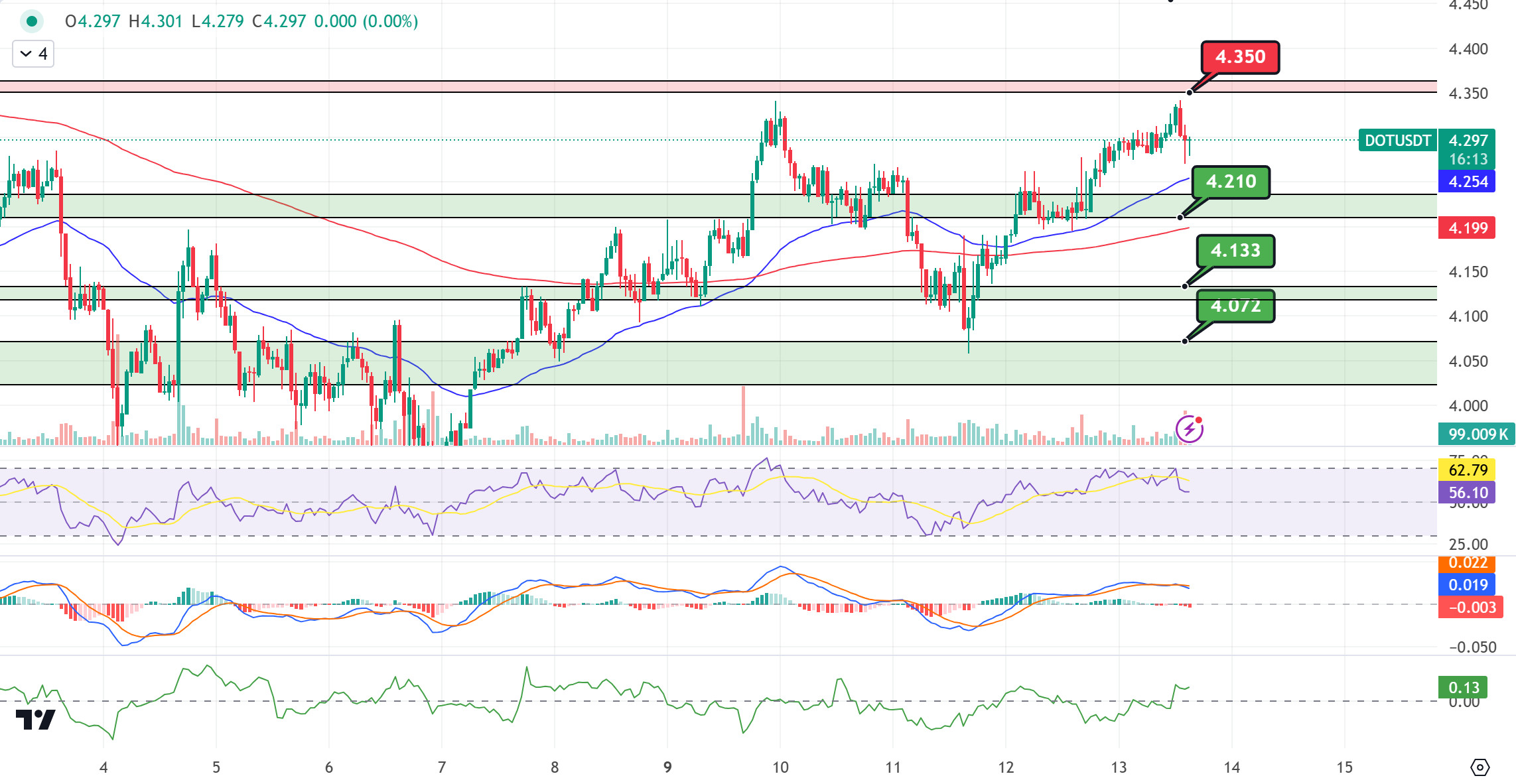The height and width of the screenshot is (784, 1516).
Task: Click date 15 on the time axis
Action: (1344, 767)
